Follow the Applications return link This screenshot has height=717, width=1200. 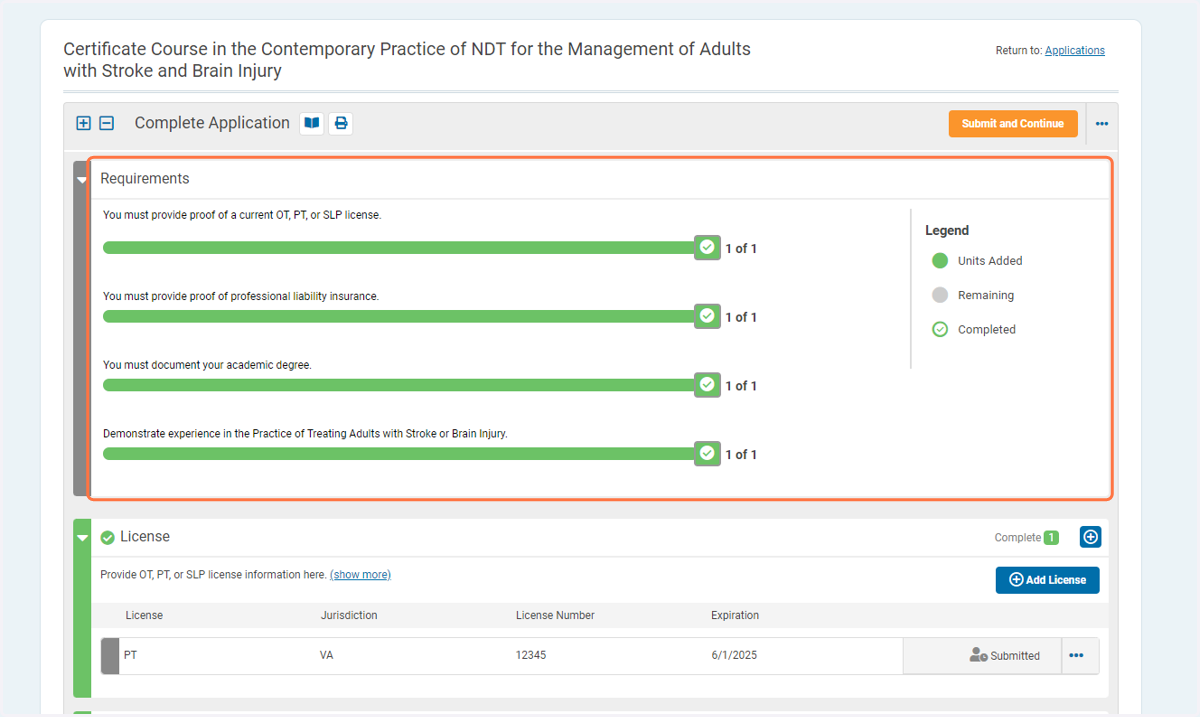(1075, 50)
